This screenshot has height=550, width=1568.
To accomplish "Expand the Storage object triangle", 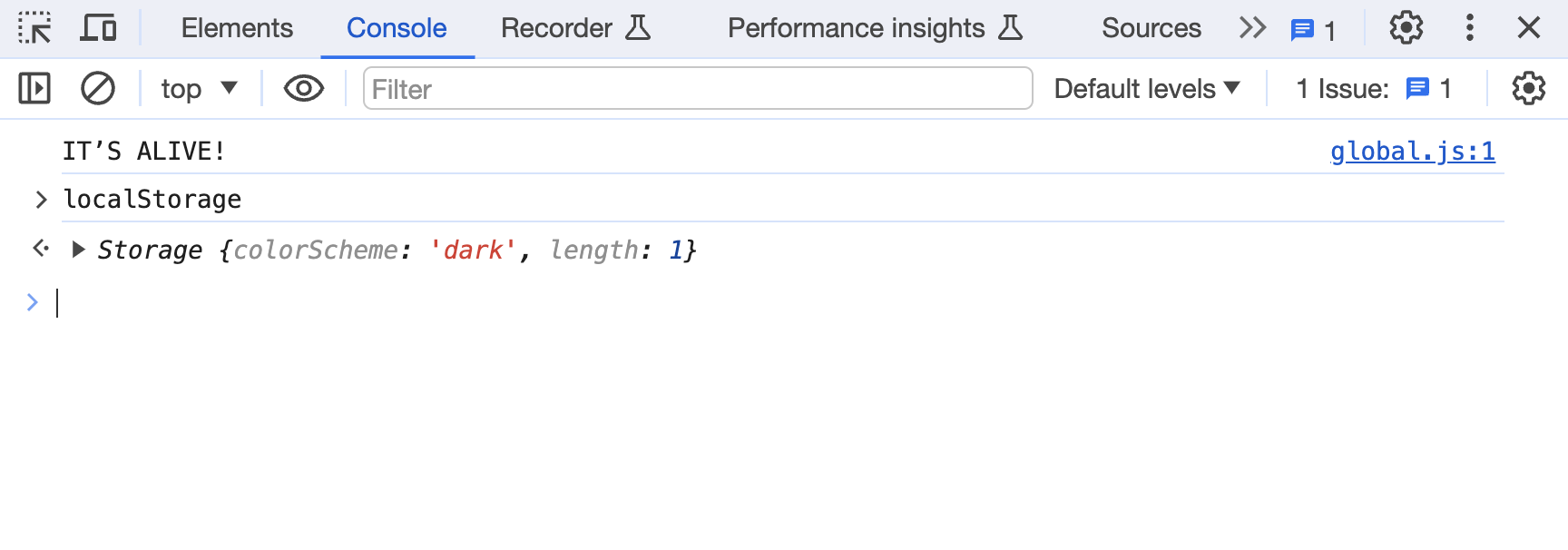I will tap(79, 250).
